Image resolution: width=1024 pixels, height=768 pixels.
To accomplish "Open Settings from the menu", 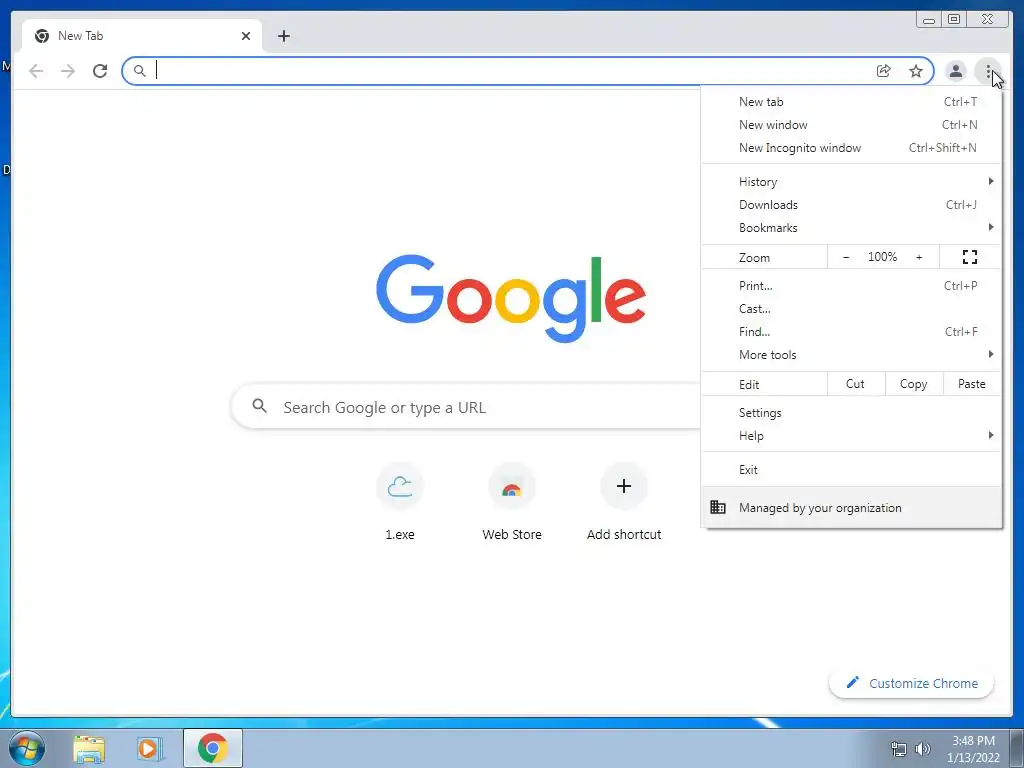I will coord(852,413).
